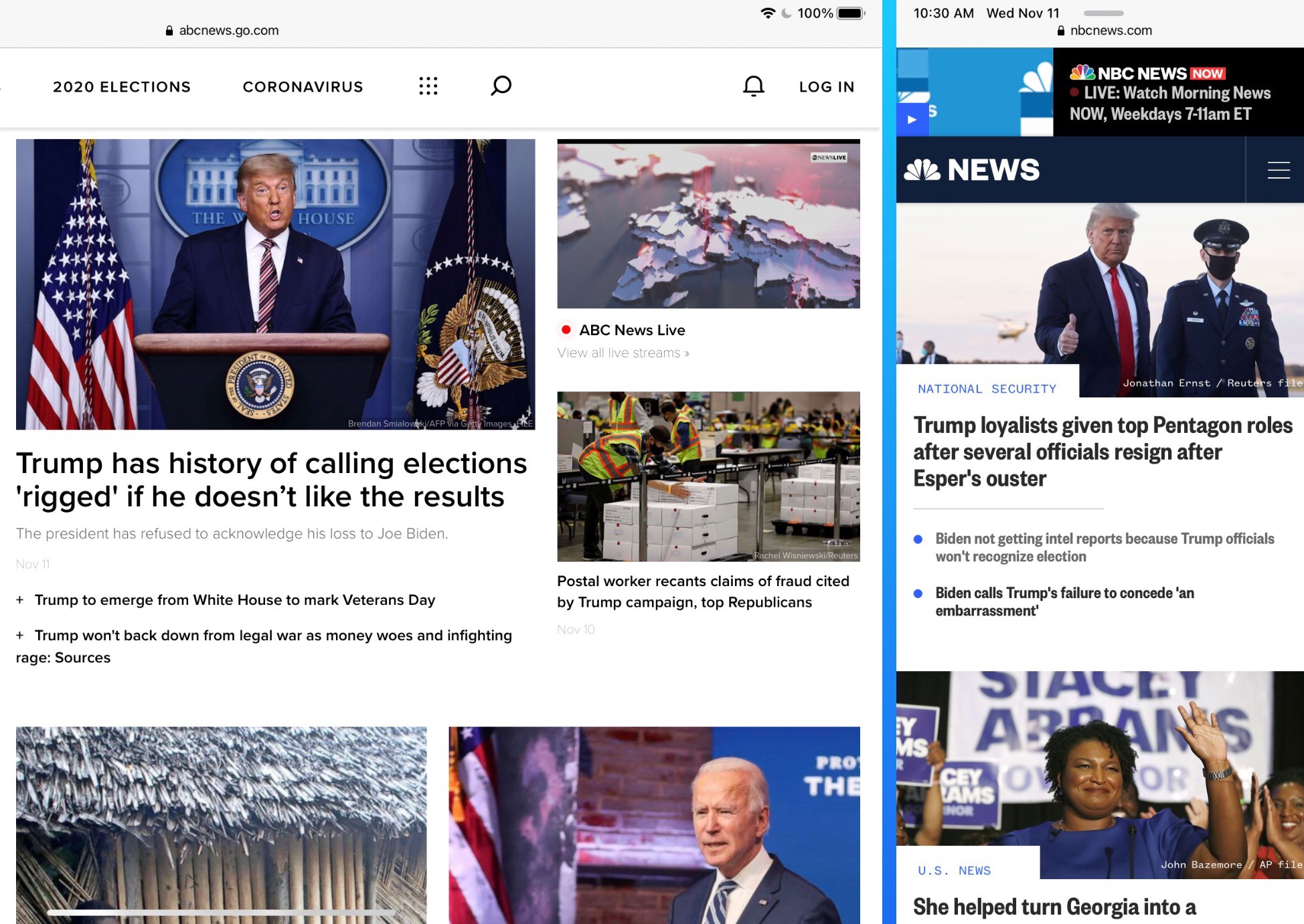
Task: Open the ABC News Live world map thumbnail
Action: (x=708, y=223)
